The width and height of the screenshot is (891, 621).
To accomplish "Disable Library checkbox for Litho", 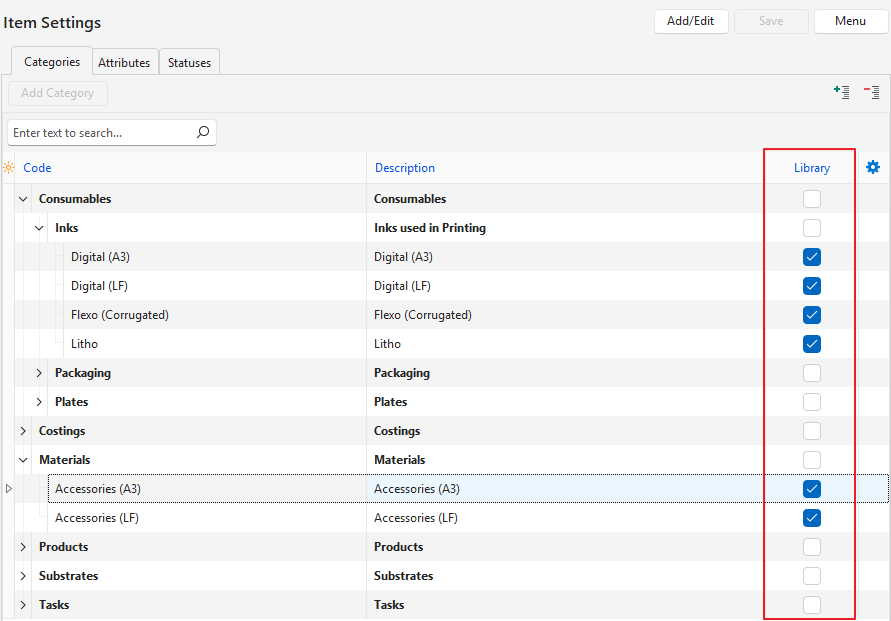I will tap(812, 344).
